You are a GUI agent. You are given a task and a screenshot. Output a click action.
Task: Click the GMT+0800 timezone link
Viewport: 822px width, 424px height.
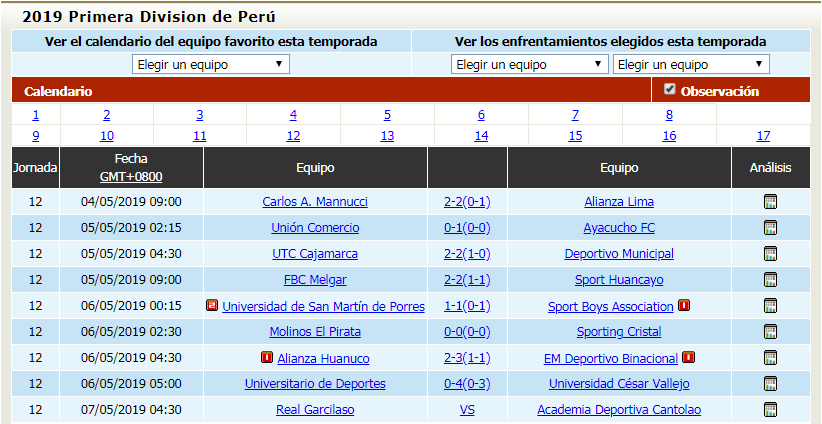point(131,177)
